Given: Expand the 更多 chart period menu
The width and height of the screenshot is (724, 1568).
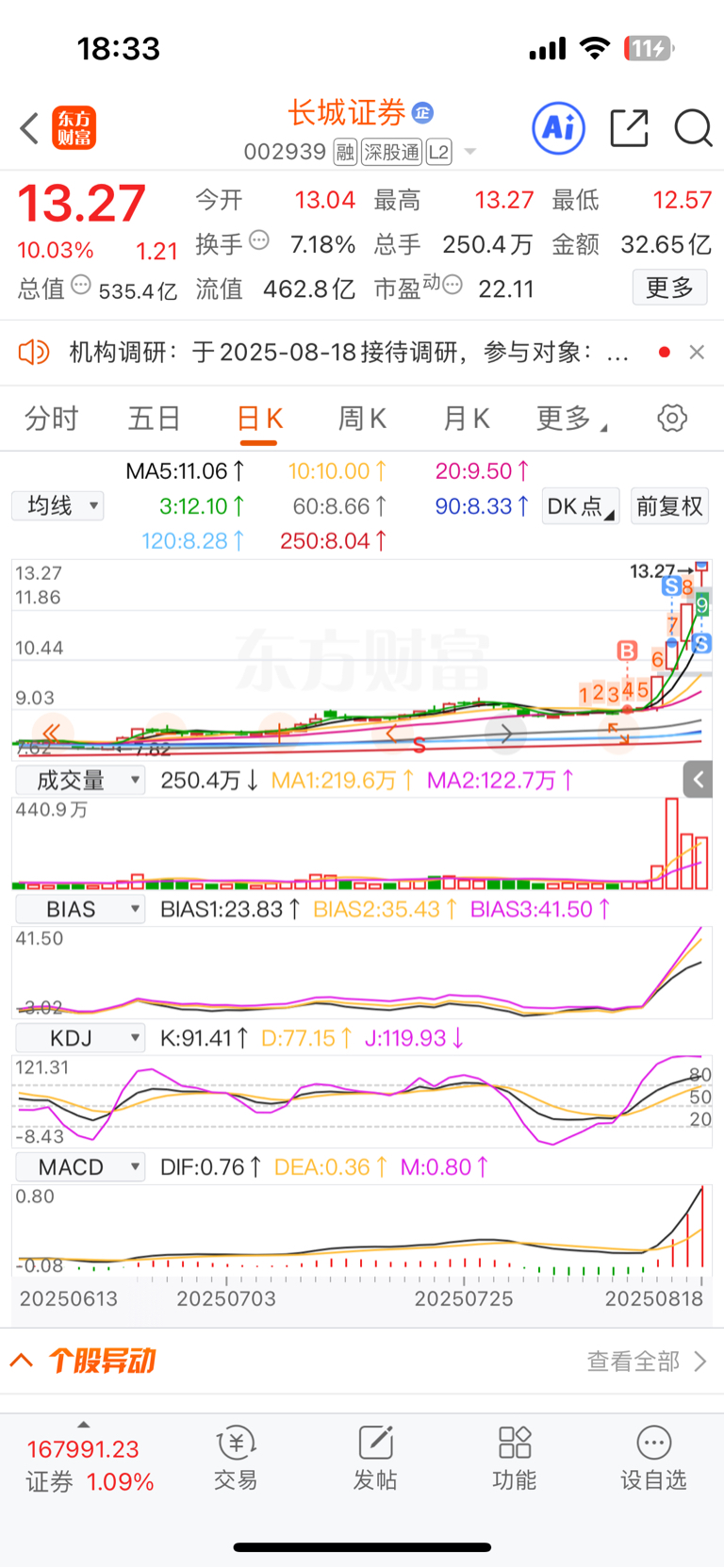Looking at the screenshot, I should point(571,418).
